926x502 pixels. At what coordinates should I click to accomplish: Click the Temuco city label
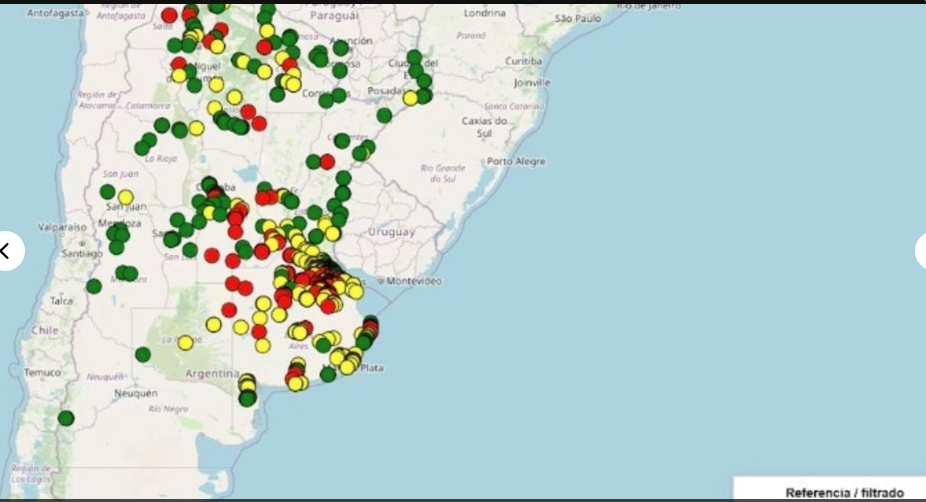point(44,372)
